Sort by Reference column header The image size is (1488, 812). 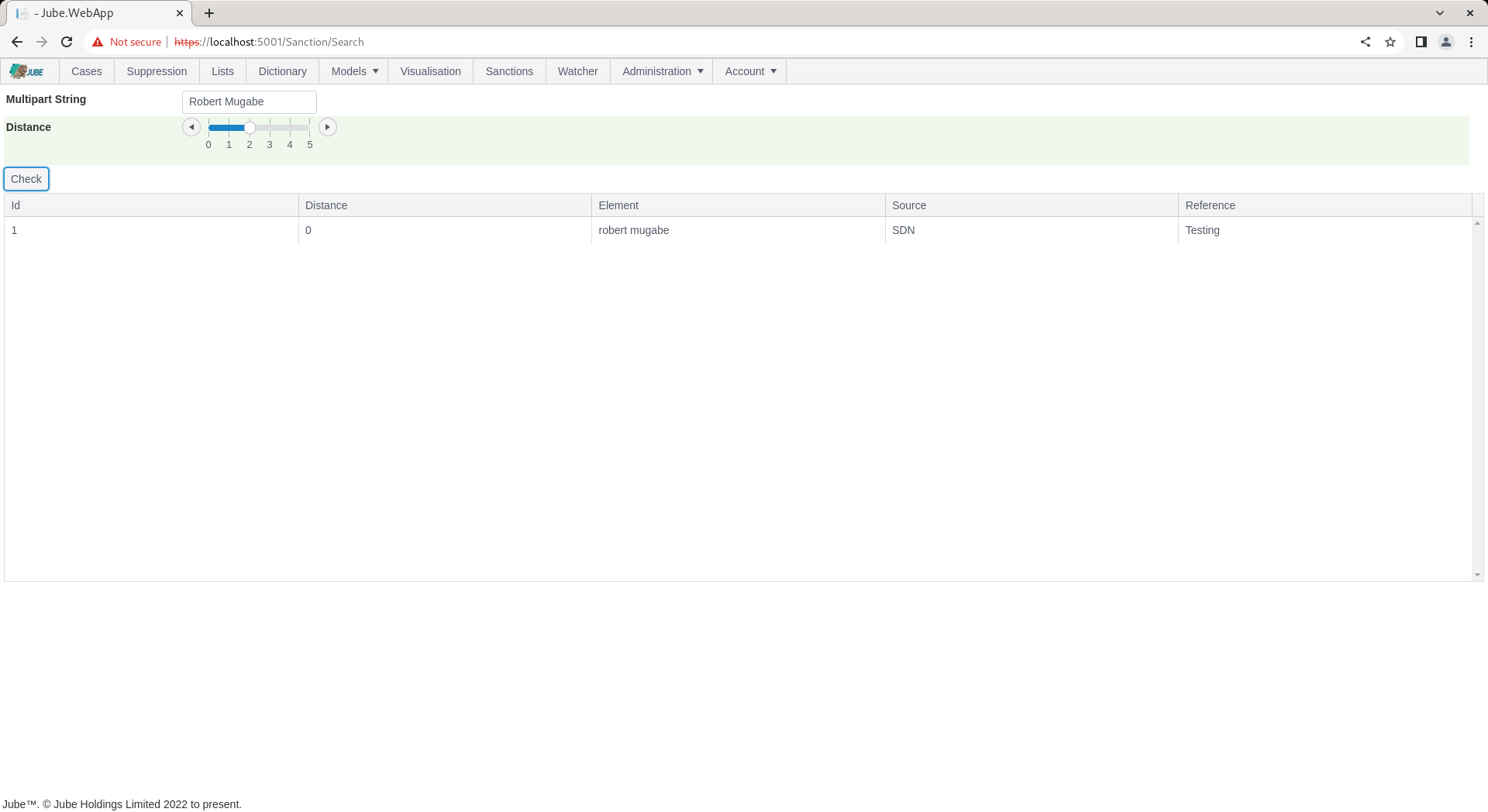(1325, 205)
